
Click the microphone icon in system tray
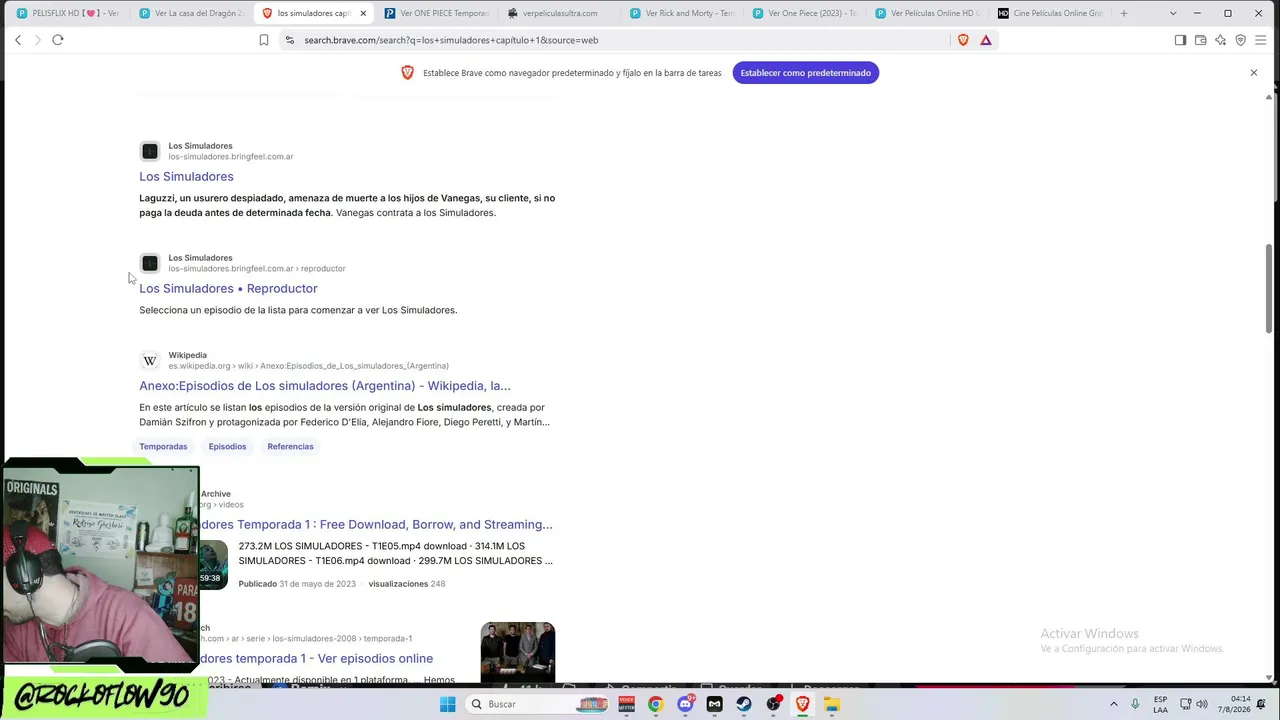point(1137,704)
